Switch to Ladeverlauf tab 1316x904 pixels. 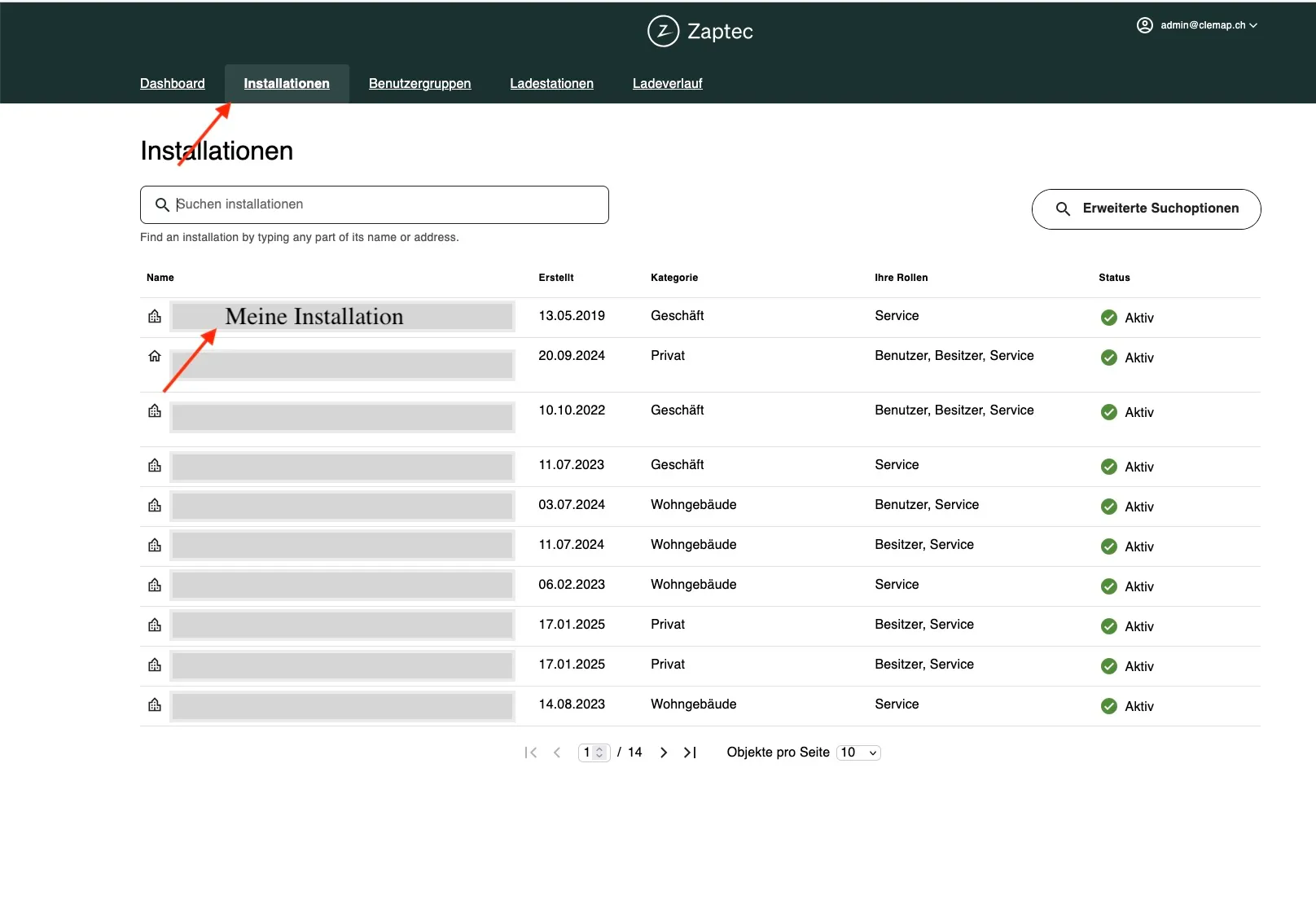pos(667,83)
